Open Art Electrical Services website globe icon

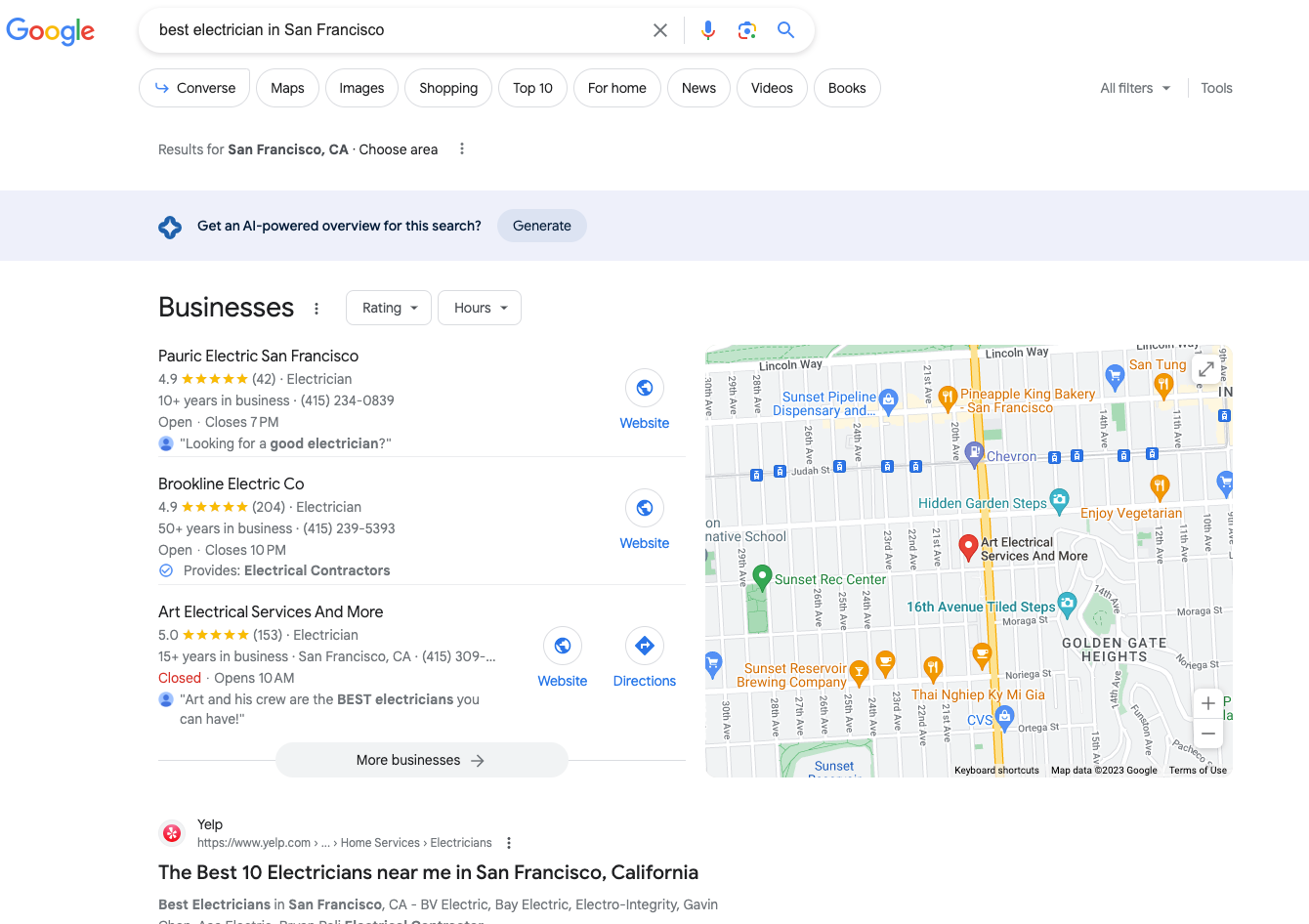563,646
